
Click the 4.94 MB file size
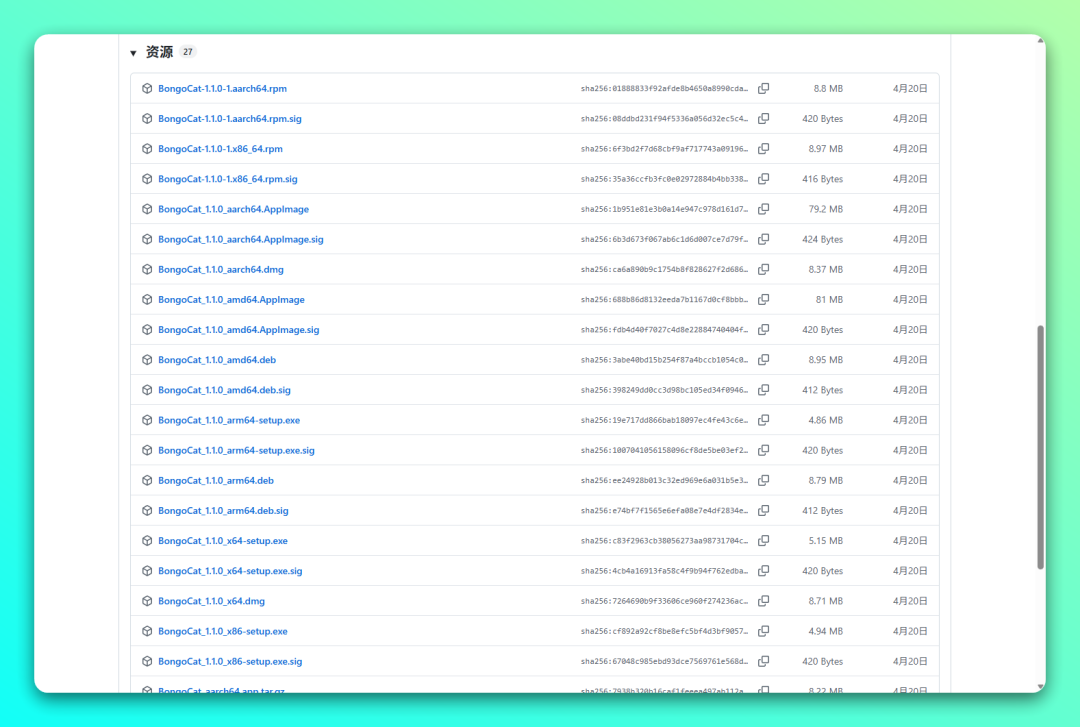826,631
